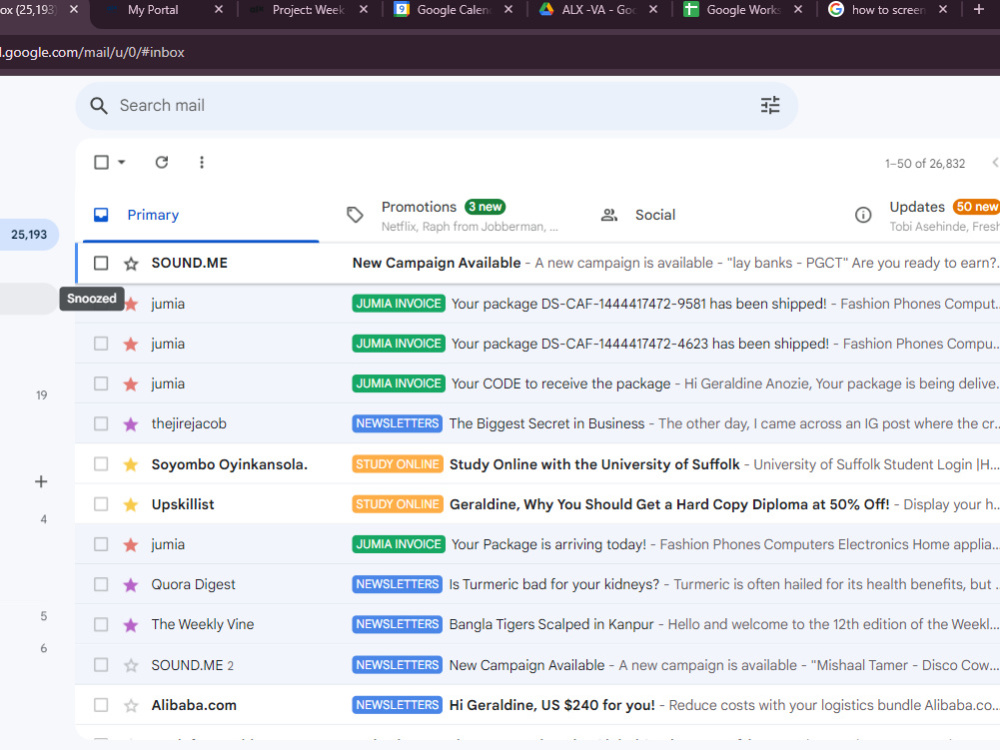Check the Alibaba.com email checkbox

(x=101, y=705)
